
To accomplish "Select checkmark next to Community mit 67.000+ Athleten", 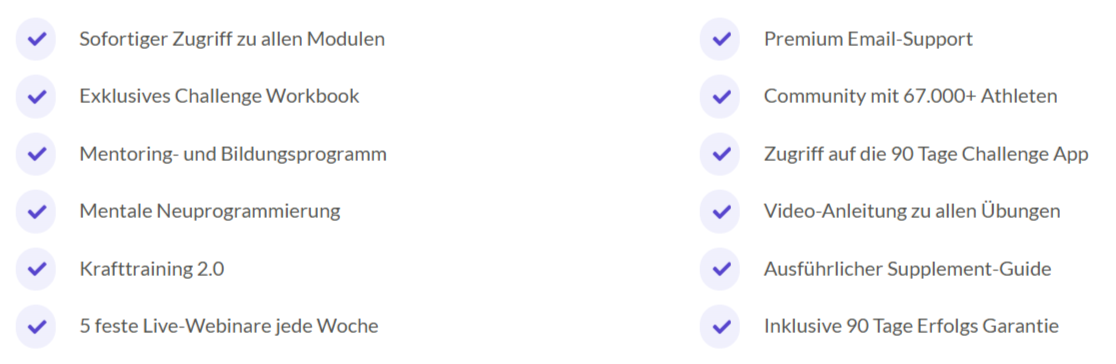I will 721,96.
